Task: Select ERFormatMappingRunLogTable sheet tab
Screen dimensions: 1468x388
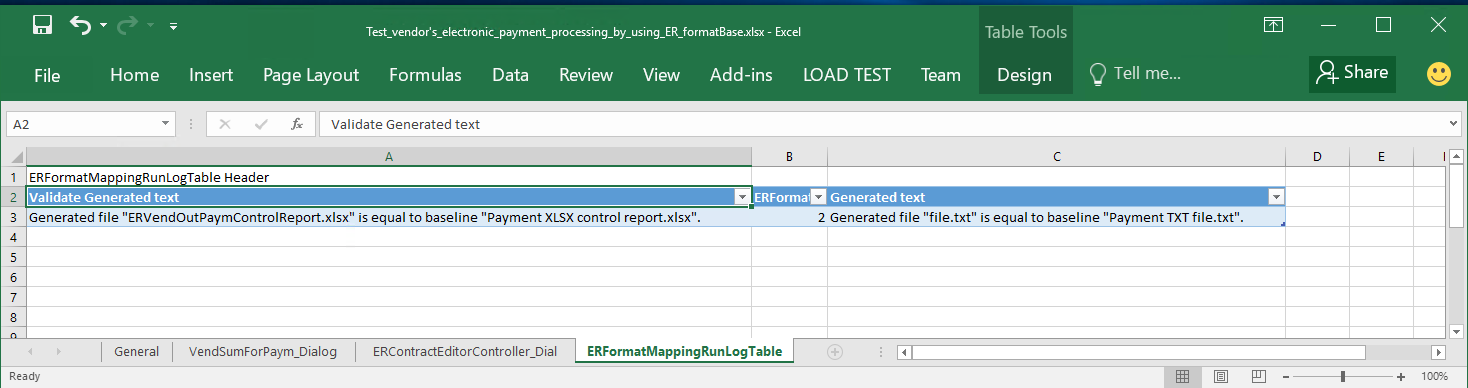Action: 685,351
